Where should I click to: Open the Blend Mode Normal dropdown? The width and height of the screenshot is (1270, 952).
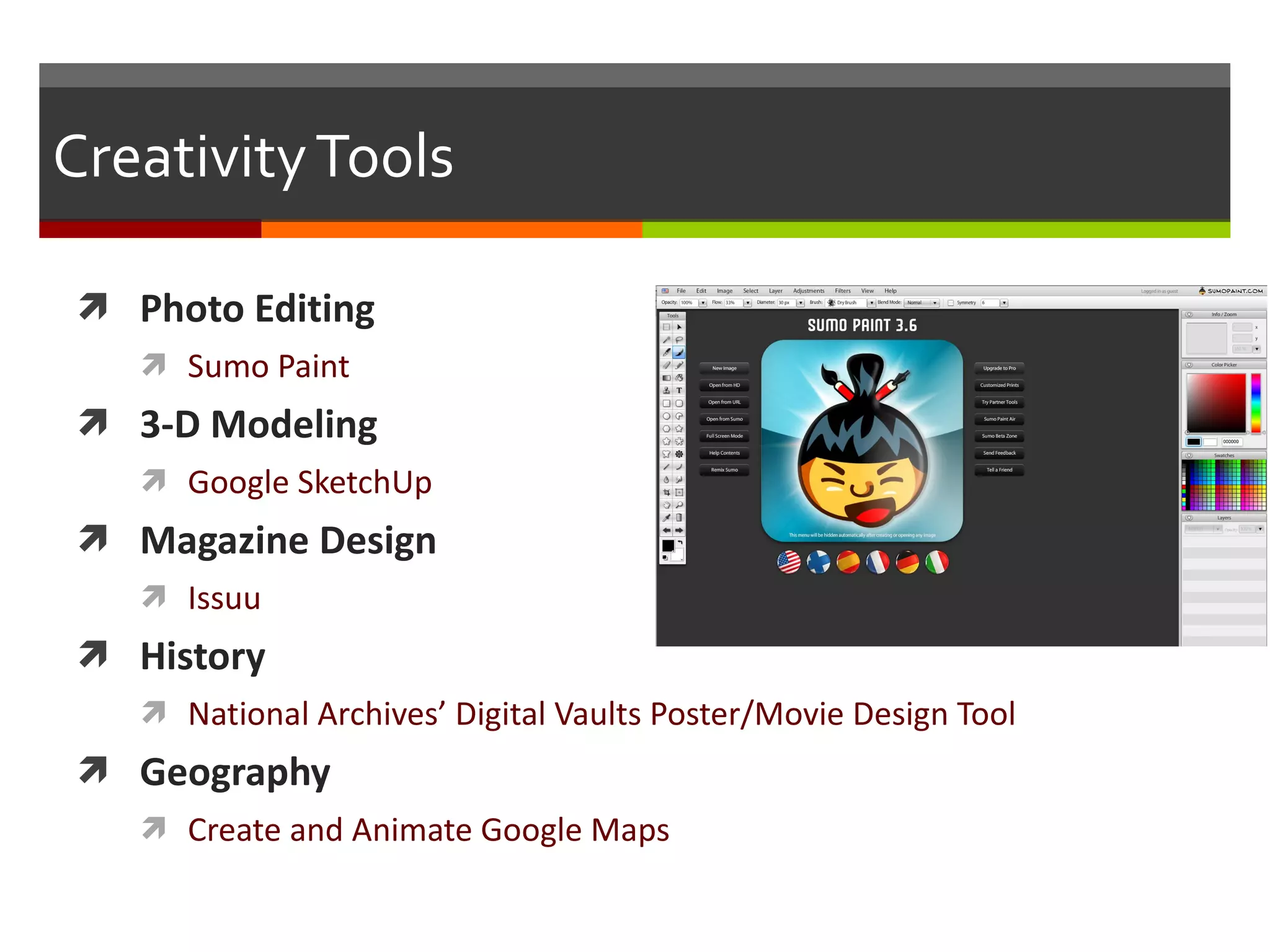[921, 303]
